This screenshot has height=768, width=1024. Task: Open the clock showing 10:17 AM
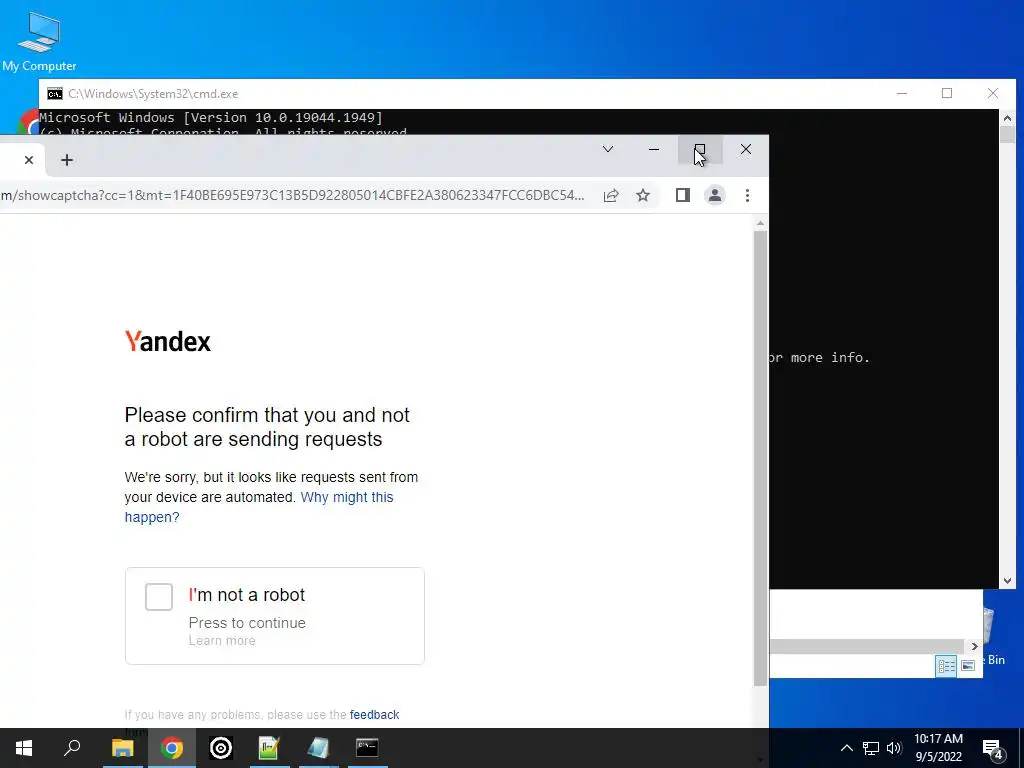tap(938, 748)
